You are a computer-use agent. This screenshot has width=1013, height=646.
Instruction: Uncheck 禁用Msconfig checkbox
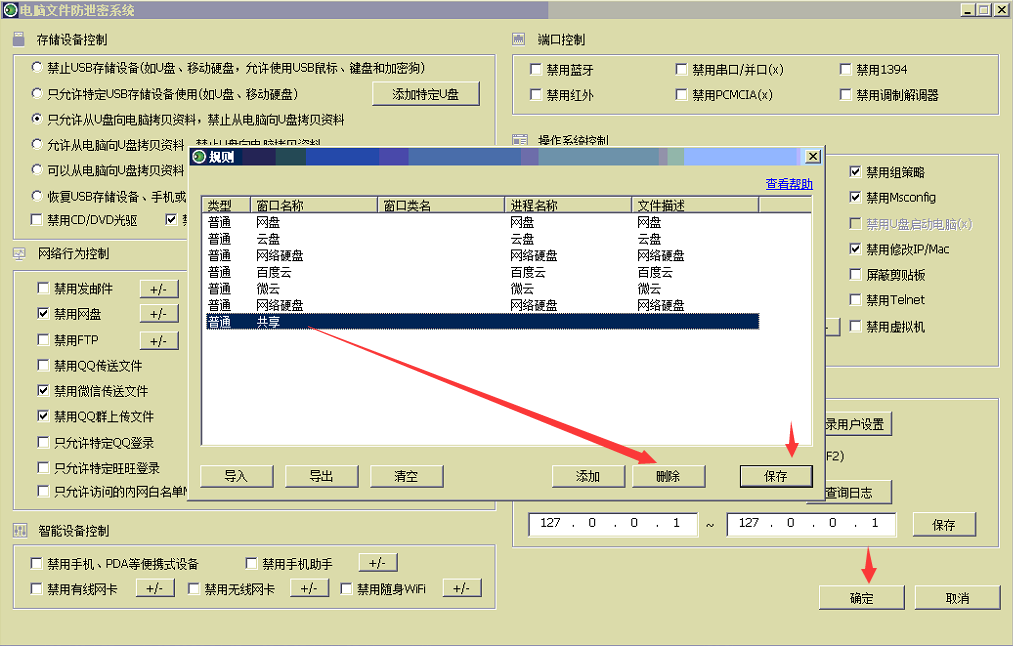coord(855,198)
